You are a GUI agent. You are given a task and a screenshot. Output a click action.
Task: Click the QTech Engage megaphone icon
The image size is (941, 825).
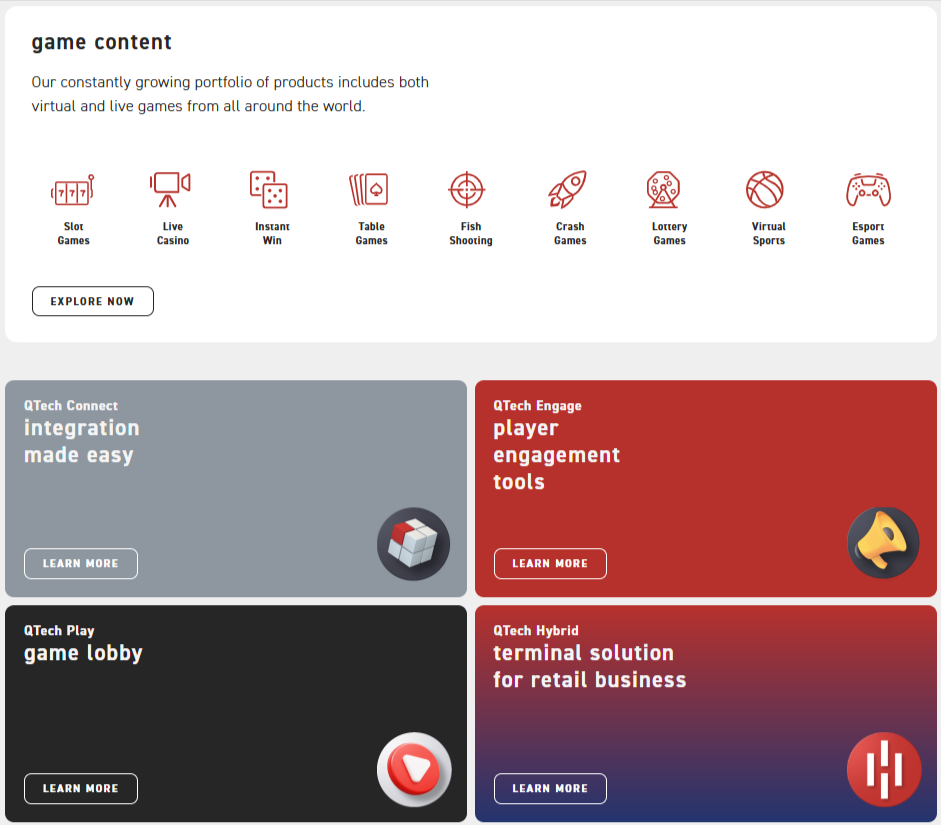click(883, 543)
